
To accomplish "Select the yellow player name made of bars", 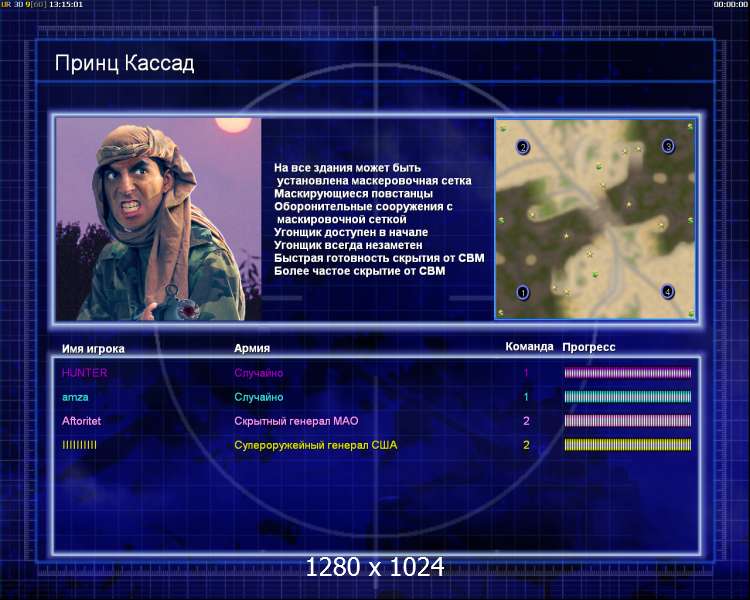I will click(x=79, y=445).
